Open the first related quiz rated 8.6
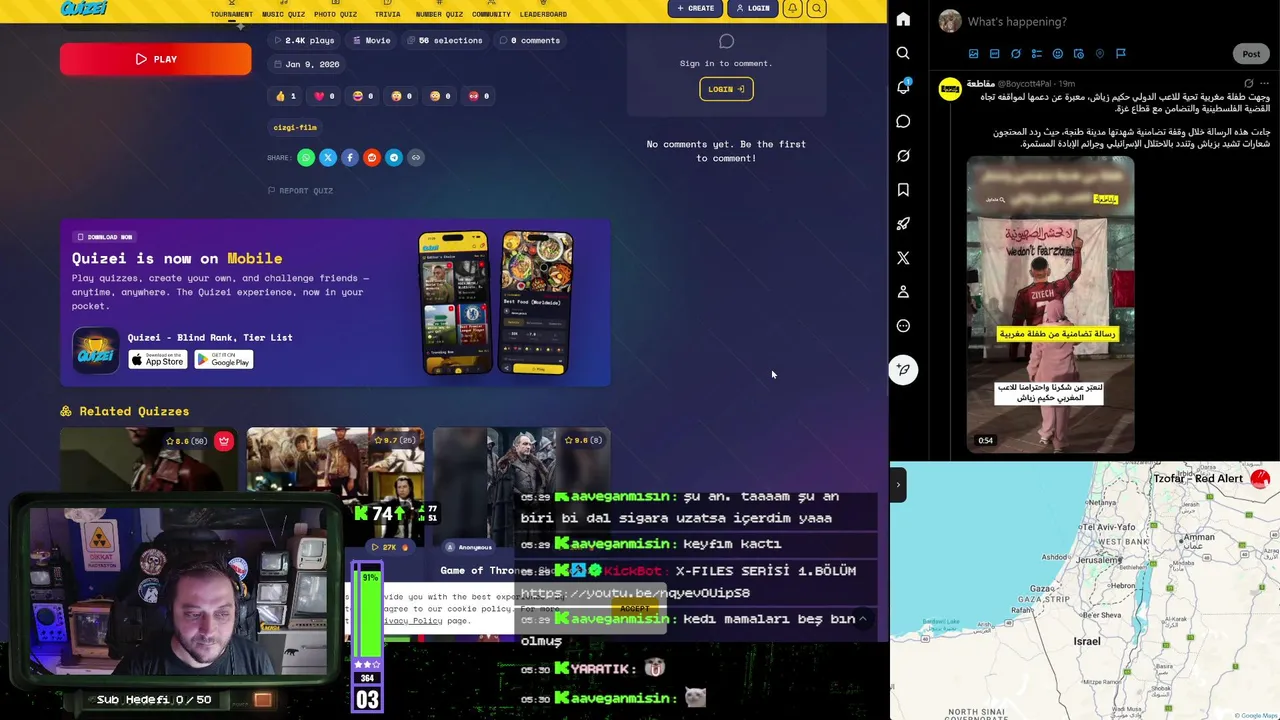 pos(149,460)
